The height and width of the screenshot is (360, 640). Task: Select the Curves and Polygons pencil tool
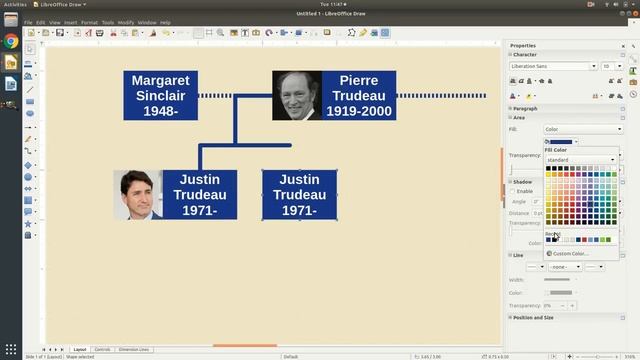[28, 139]
